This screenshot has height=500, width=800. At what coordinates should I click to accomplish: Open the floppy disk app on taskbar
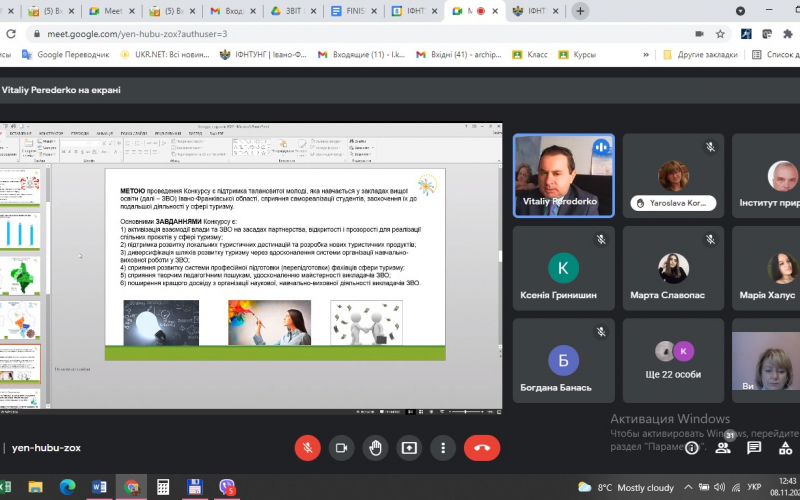tap(195, 487)
